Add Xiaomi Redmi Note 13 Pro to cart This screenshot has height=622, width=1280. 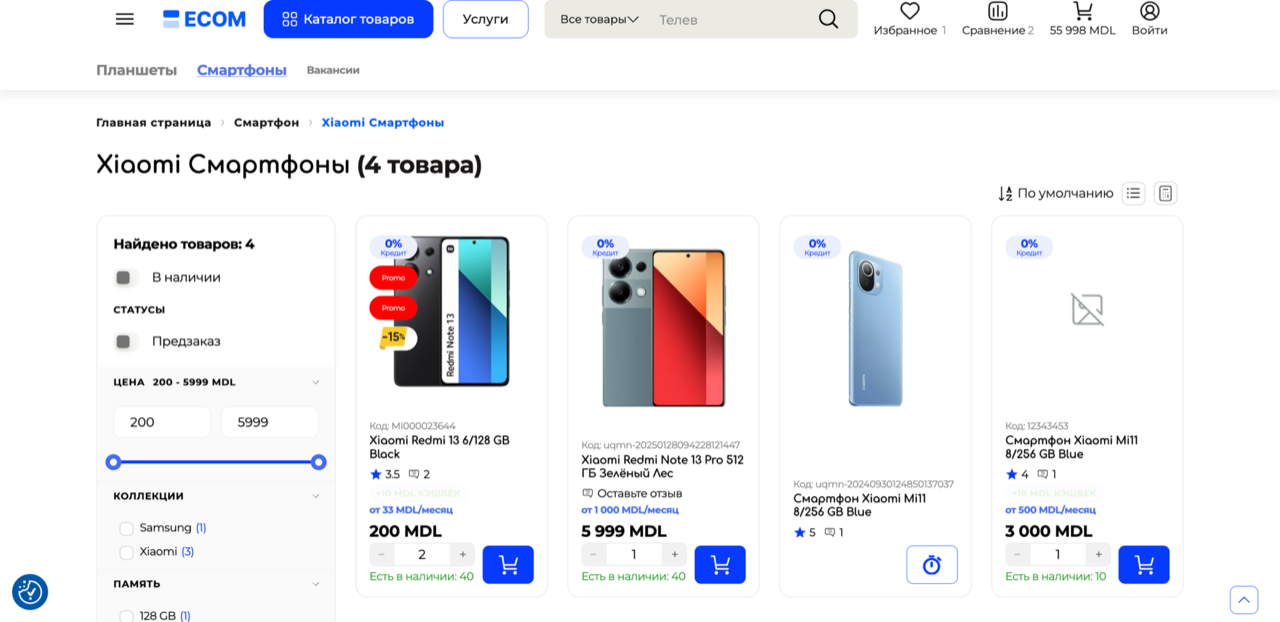pos(720,565)
